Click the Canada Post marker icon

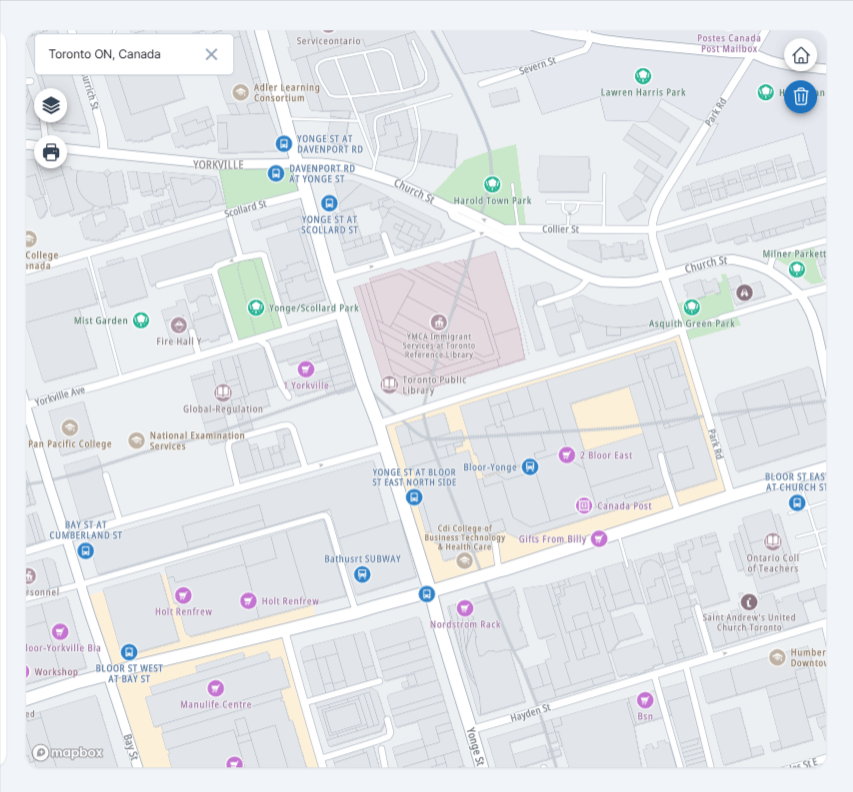[x=584, y=505]
